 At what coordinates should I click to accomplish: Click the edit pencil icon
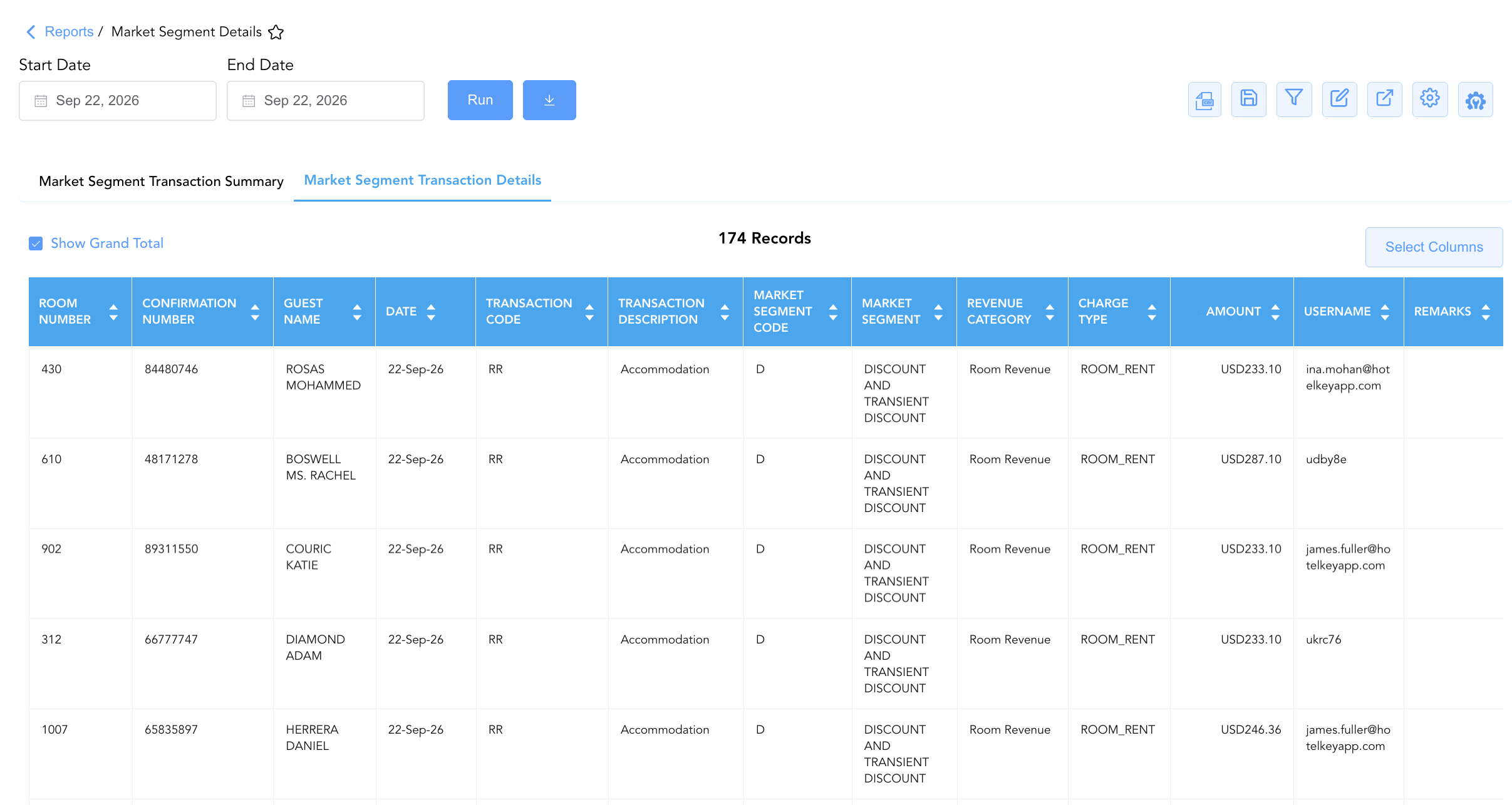pos(1340,100)
